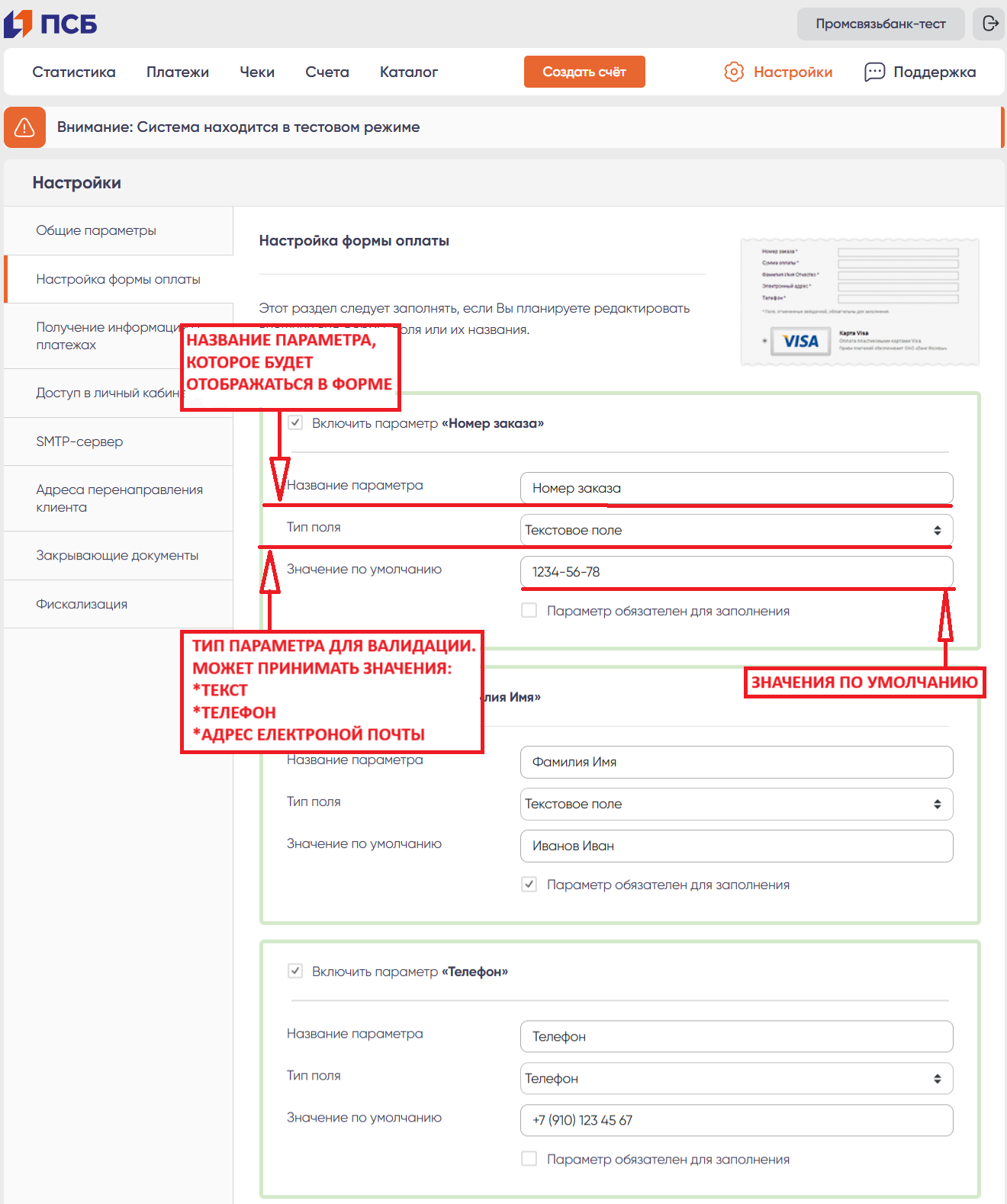Image resolution: width=1007 pixels, height=1204 pixels.
Task: Click the Settings gear icon
Action: [733, 72]
